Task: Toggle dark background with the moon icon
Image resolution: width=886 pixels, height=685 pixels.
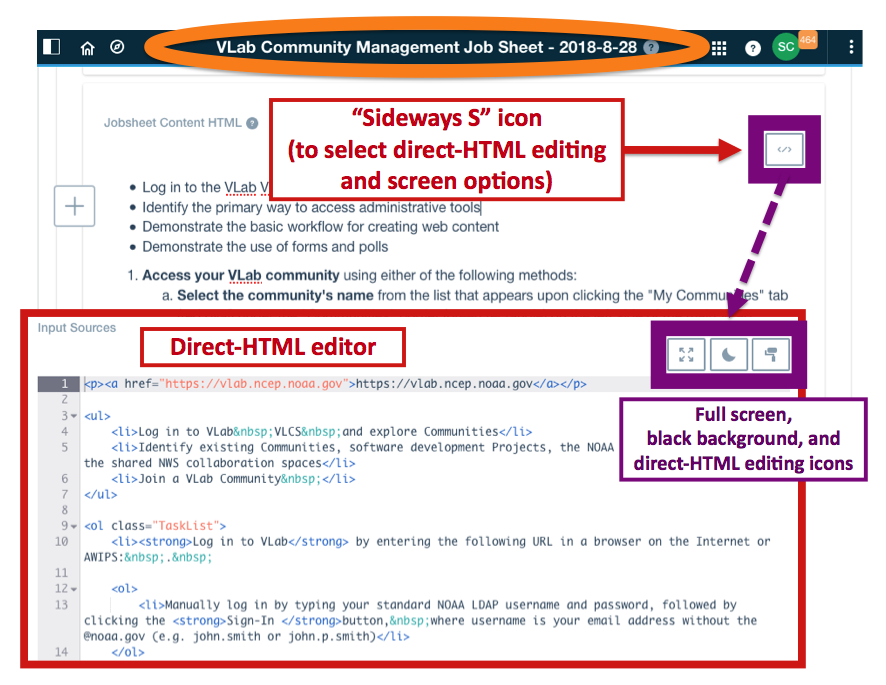Action: click(729, 354)
